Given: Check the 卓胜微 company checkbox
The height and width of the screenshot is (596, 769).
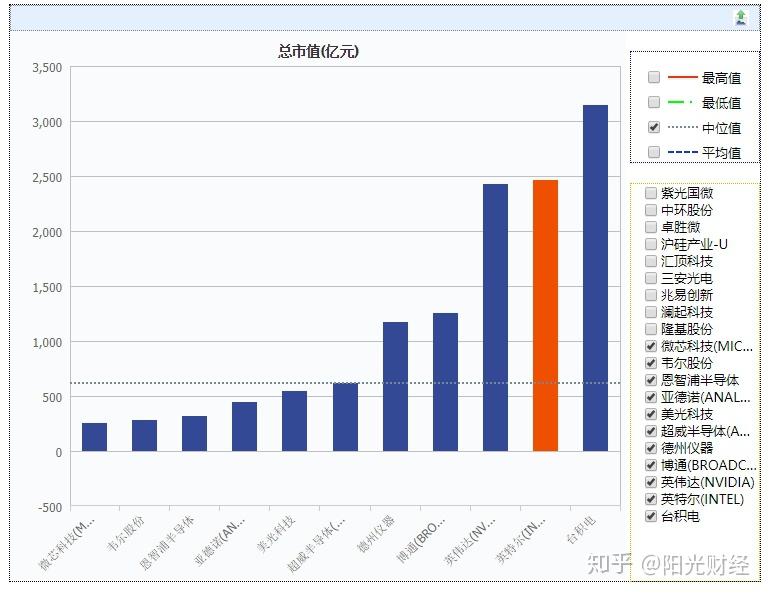Looking at the screenshot, I should tap(651, 227).
